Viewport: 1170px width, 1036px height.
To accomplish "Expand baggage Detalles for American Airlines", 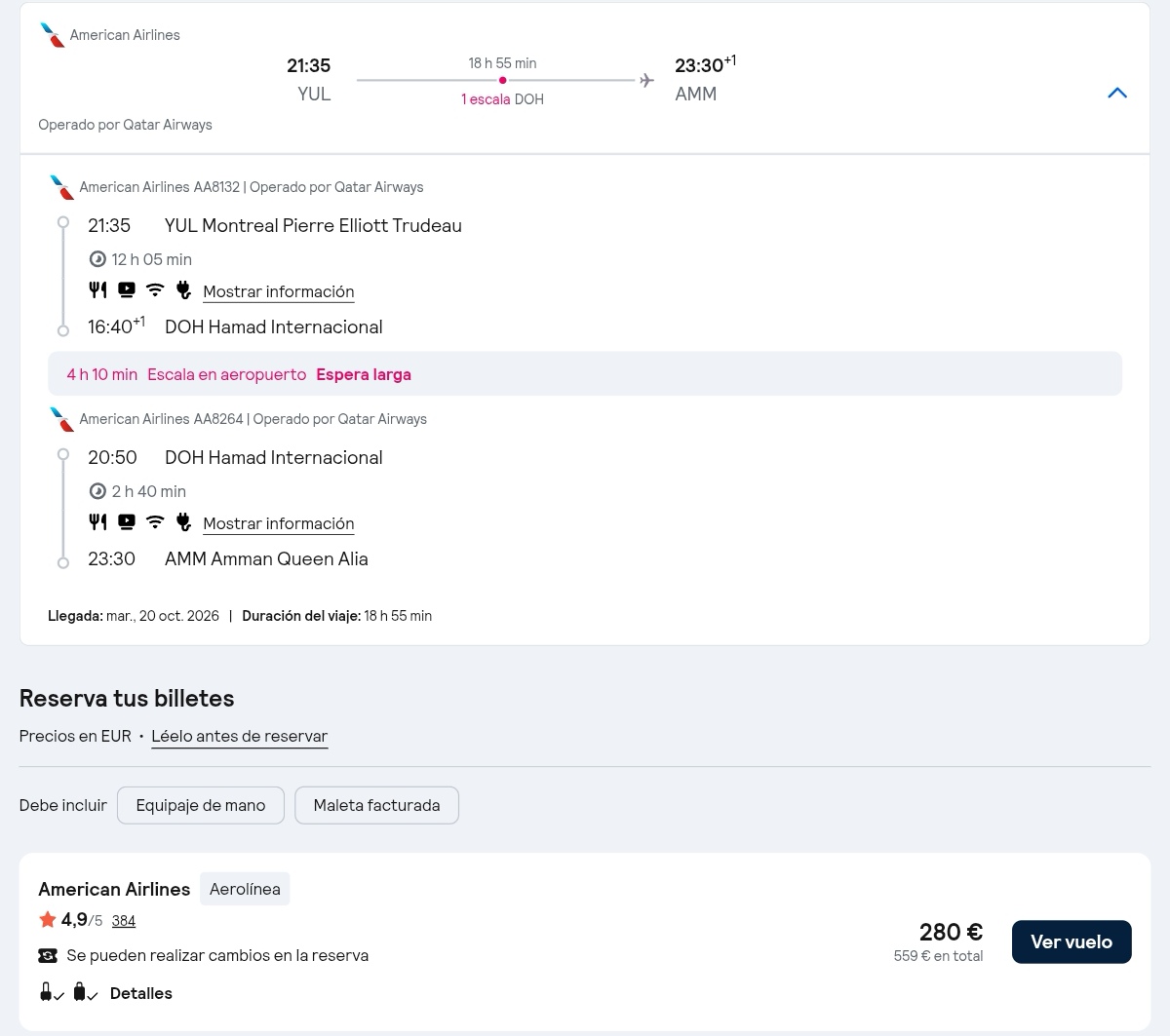I will click(x=141, y=993).
